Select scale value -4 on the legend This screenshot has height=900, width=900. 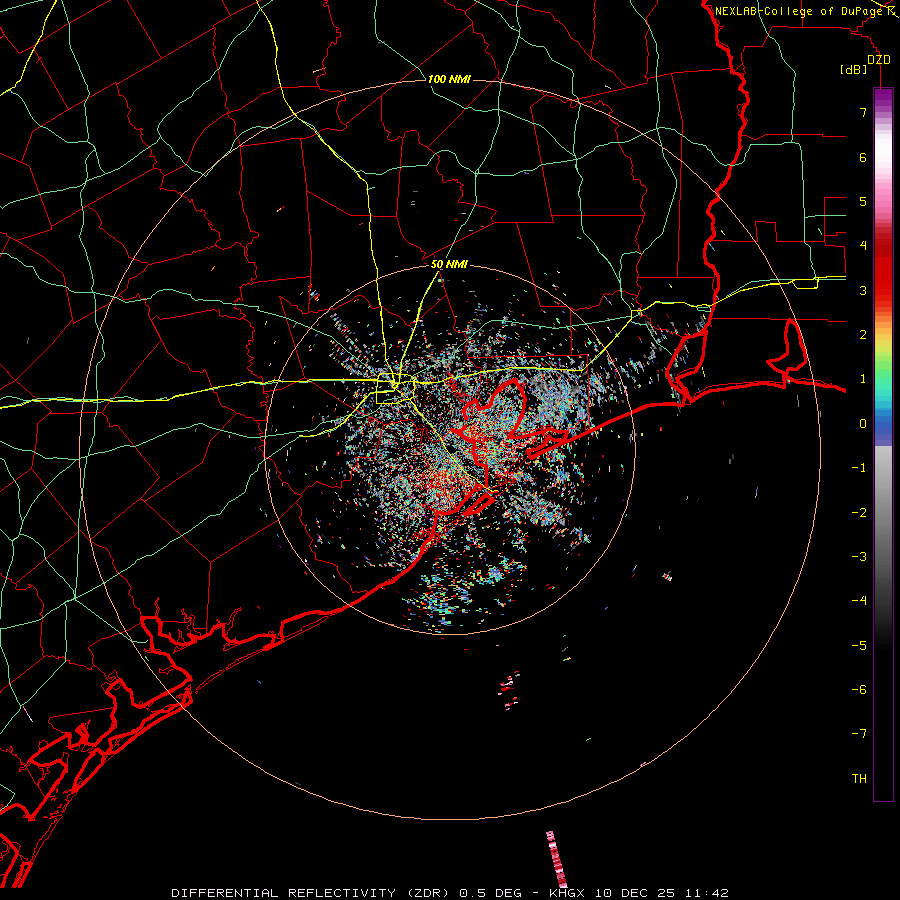pyautogui.click(x=859, y=601)
